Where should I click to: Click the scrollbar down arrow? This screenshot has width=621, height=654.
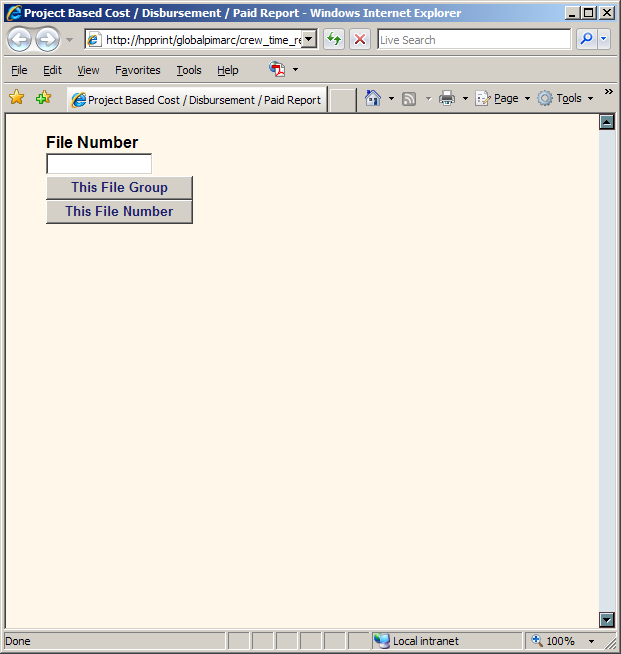607,620
